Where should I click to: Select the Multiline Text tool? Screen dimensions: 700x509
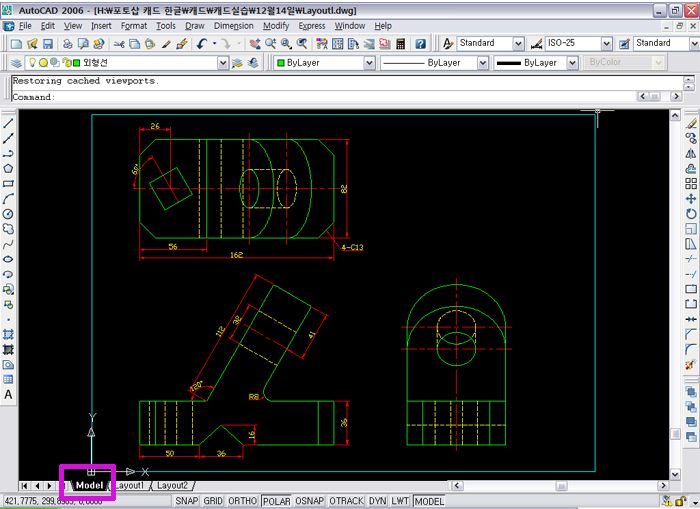(x=8, y=395)
